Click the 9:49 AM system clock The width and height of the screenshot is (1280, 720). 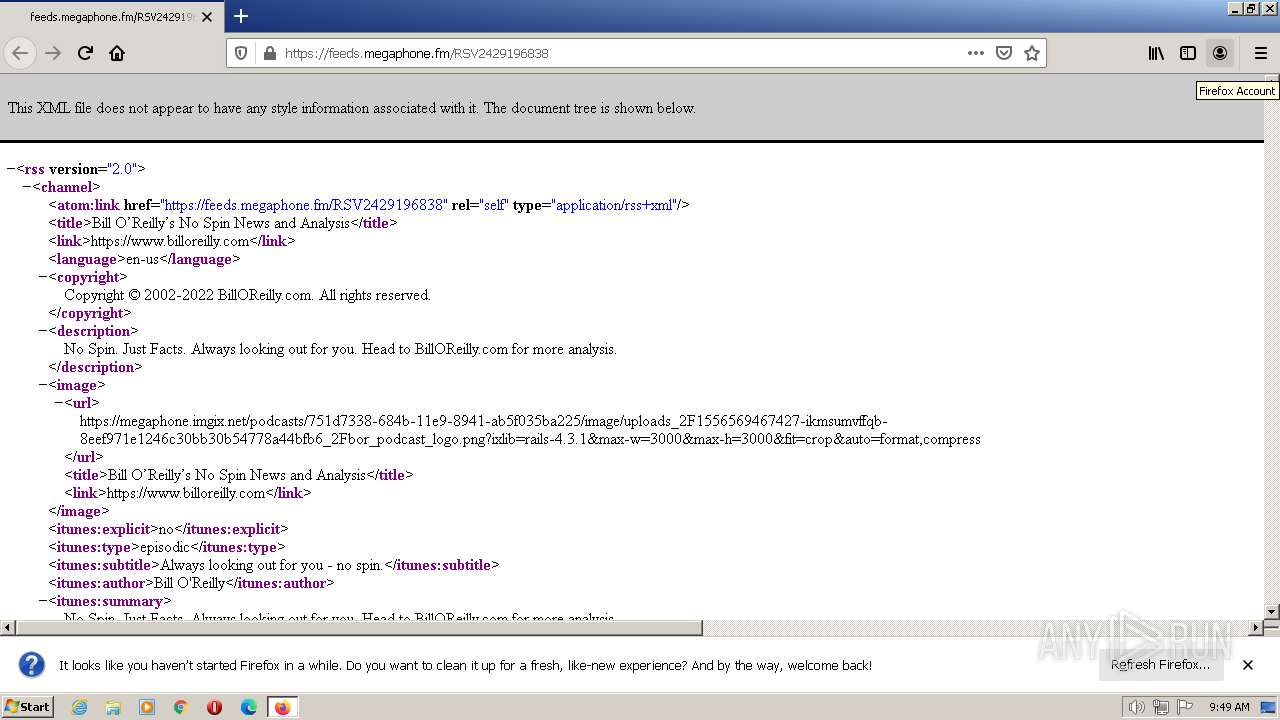coord(1229,707)
